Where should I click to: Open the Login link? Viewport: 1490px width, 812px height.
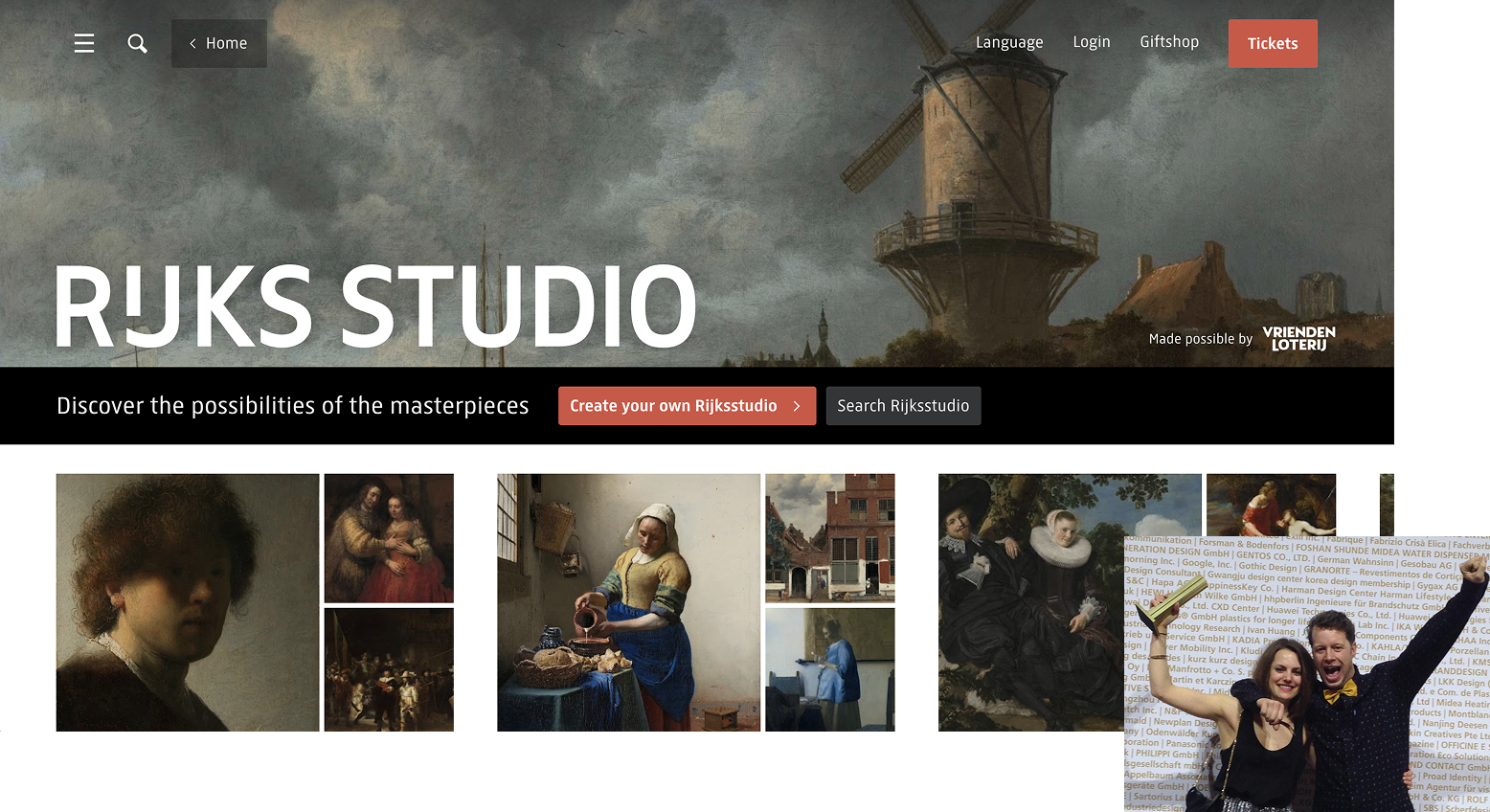coord(1092,42)
